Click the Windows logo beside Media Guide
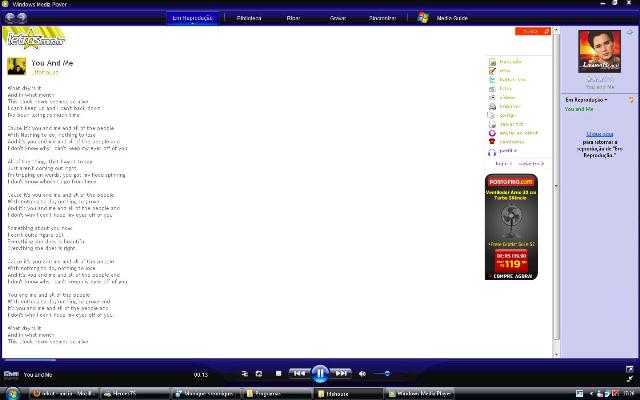The width and height of the screenshot is (640, 400). 423,18
